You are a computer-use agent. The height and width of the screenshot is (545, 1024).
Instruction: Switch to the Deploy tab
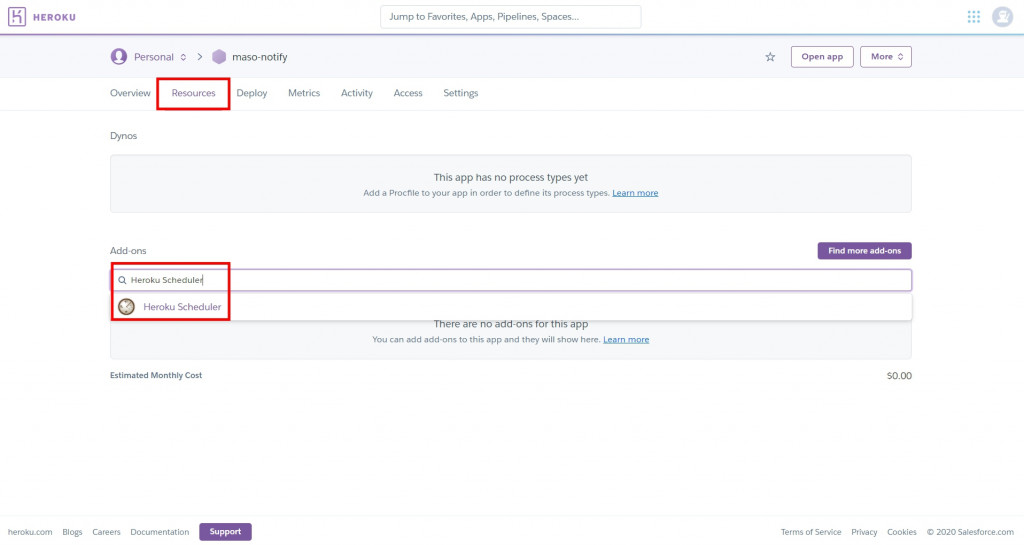click(252, 93)
